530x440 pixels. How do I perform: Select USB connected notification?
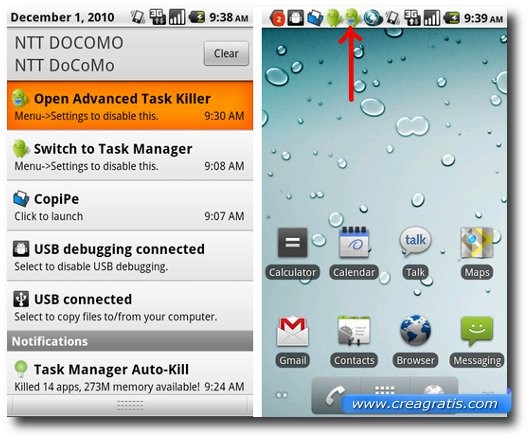(130, 307)
